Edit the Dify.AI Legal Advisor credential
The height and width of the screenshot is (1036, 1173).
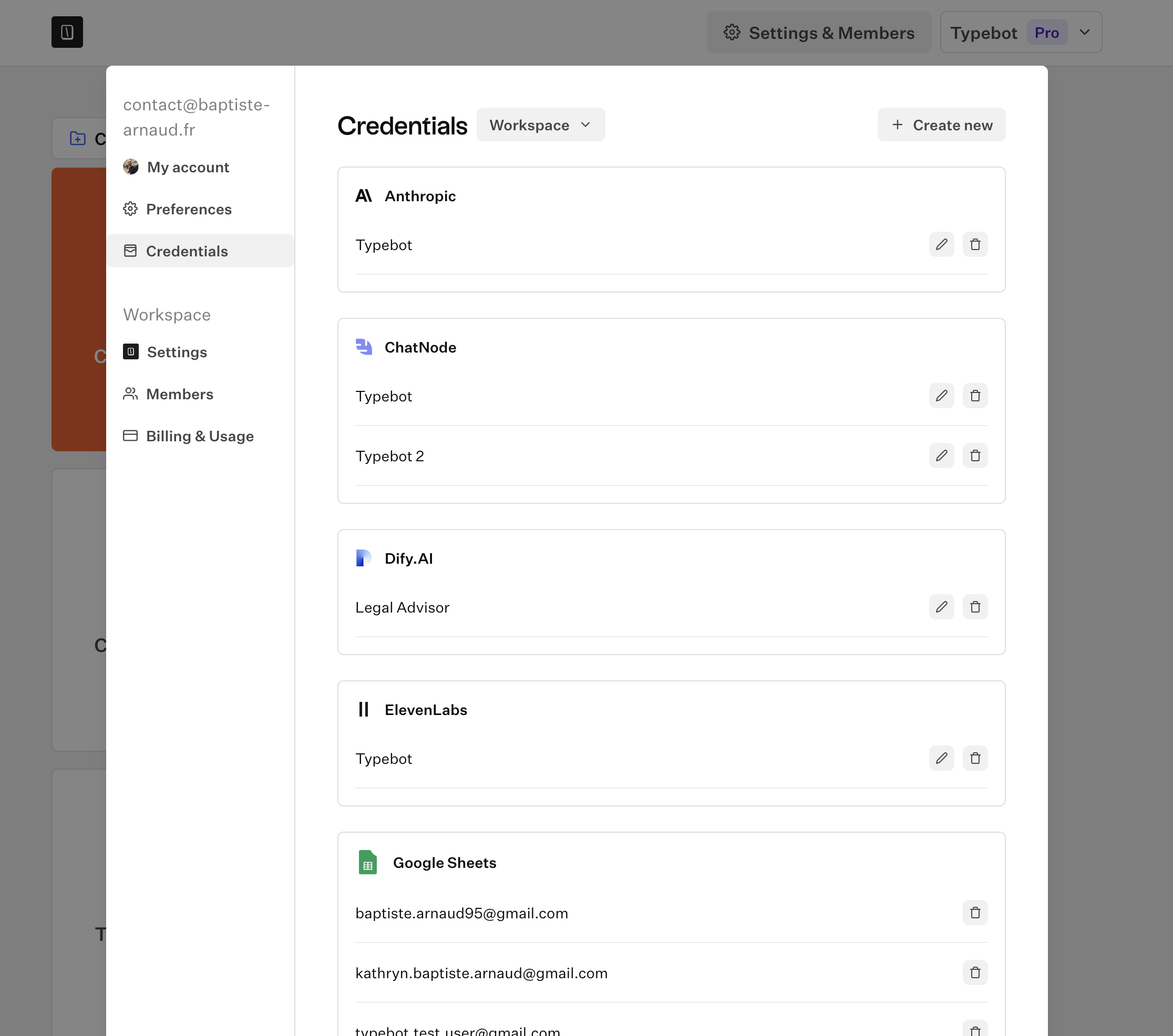coord(941,607)
